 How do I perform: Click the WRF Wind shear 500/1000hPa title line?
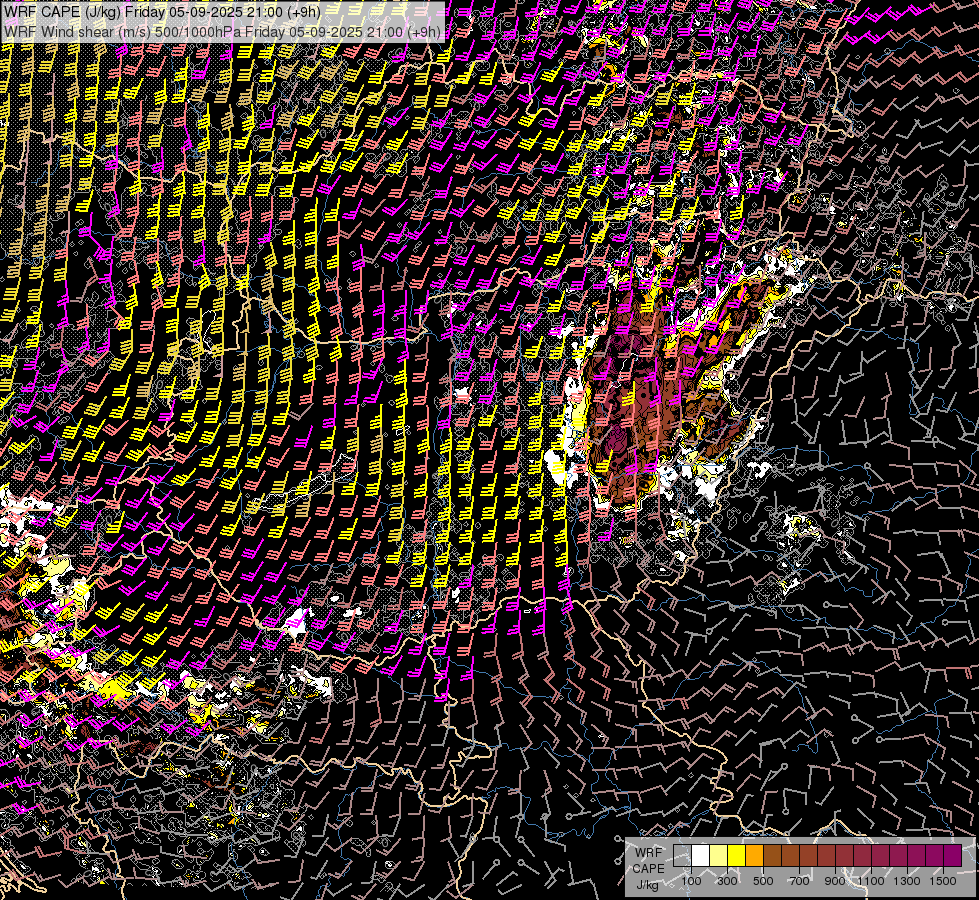tap(222, 31)
